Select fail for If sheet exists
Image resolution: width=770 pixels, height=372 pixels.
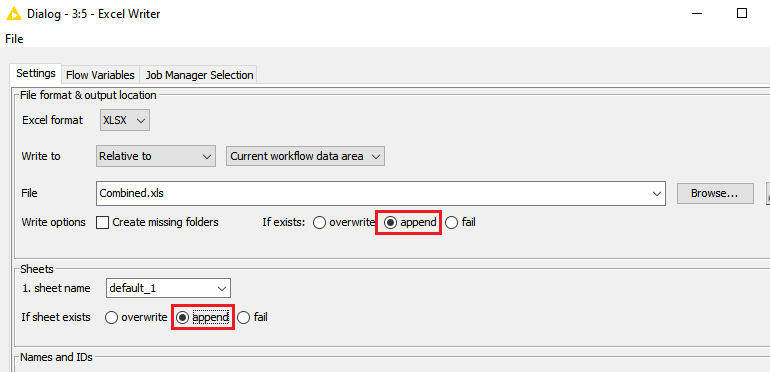pyautogui.click(x=244, y=318)
